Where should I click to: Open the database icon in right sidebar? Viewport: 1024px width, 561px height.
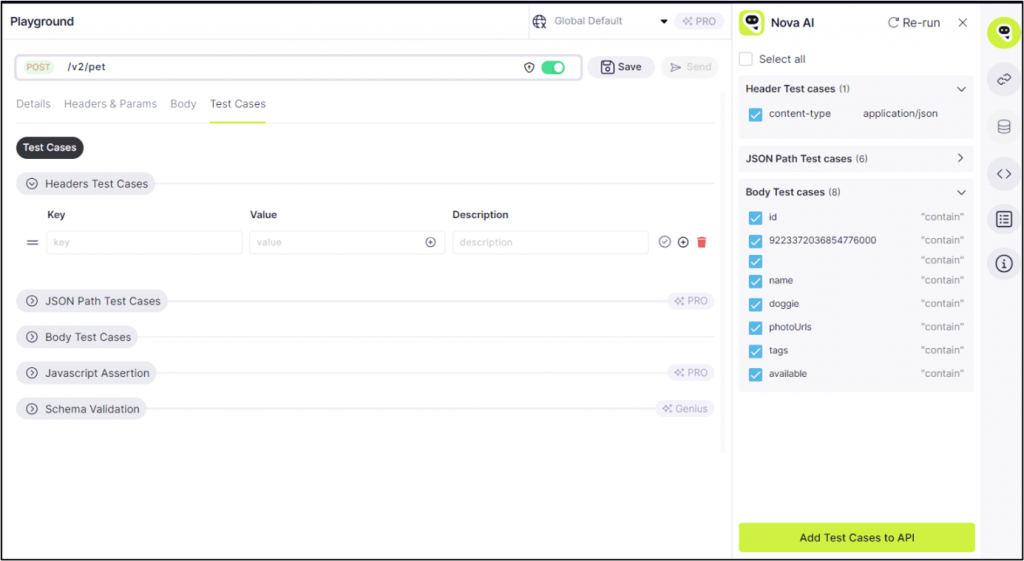1004,127
